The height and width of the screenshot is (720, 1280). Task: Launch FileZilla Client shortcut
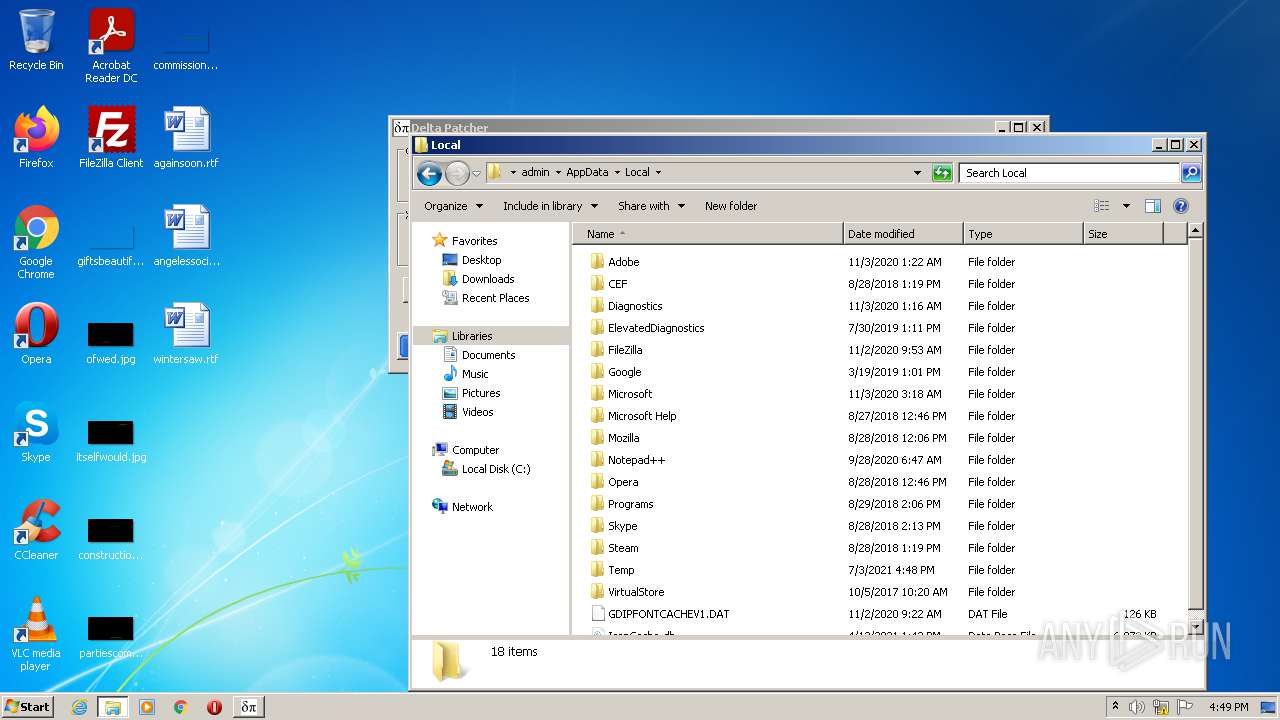pos(111,137)
